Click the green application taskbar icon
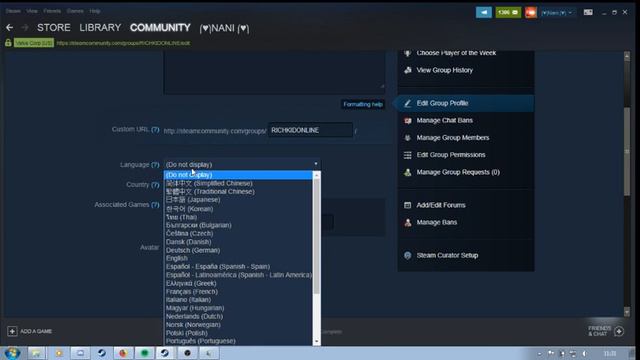This screenshot has height=360, width=640. [x=144, y=353]
